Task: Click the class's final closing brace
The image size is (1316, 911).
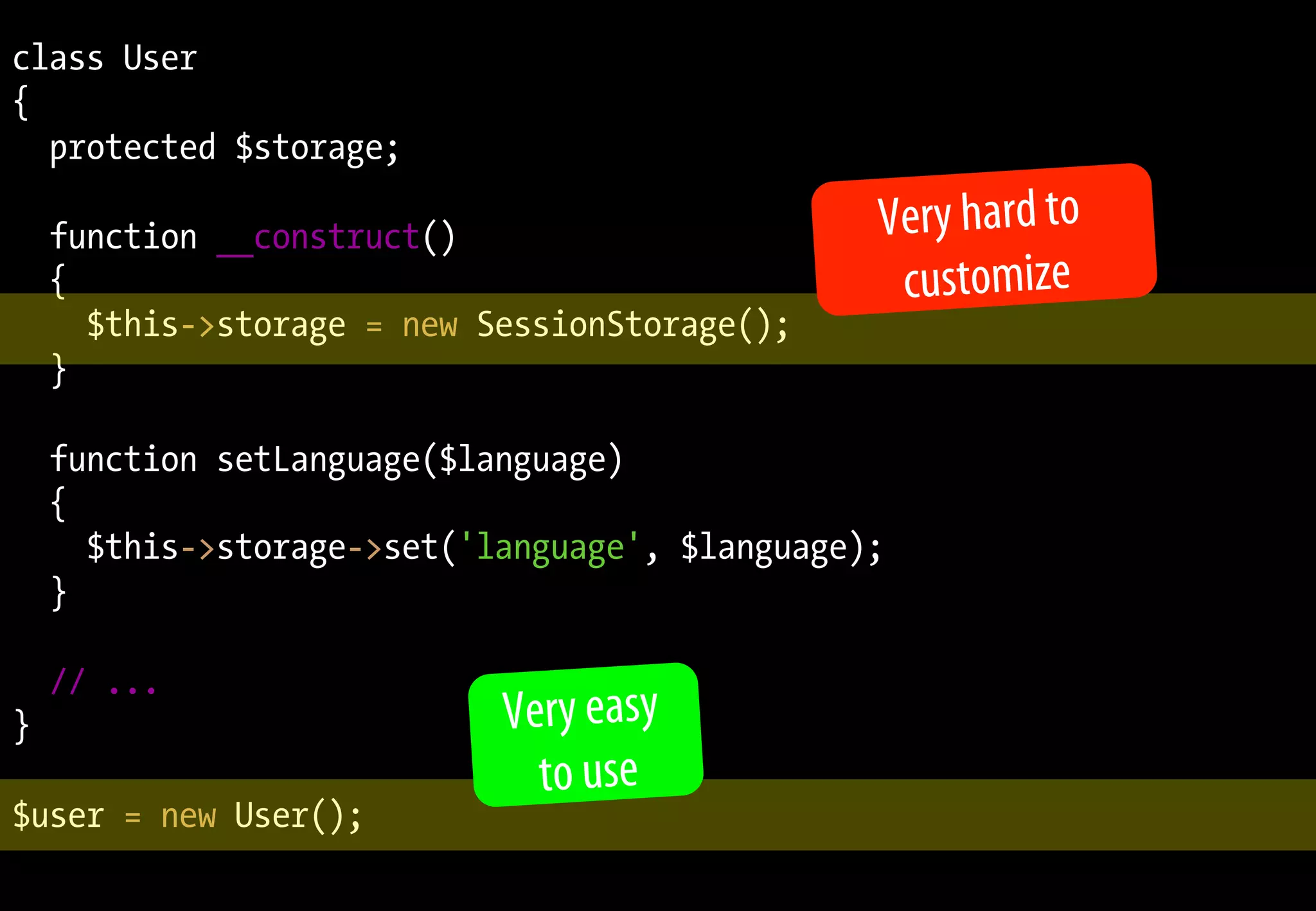Action: click(21, 727)
